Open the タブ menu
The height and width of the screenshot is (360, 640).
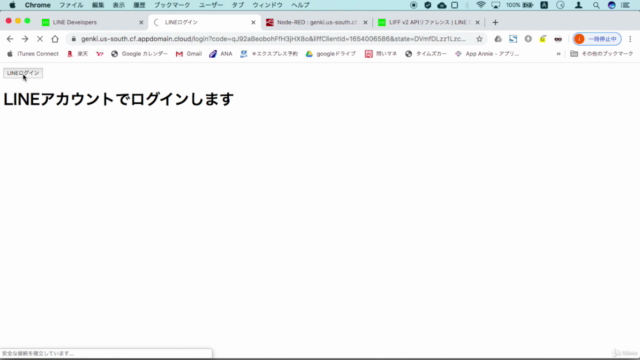pyautogui.click(x=238, y=5)
